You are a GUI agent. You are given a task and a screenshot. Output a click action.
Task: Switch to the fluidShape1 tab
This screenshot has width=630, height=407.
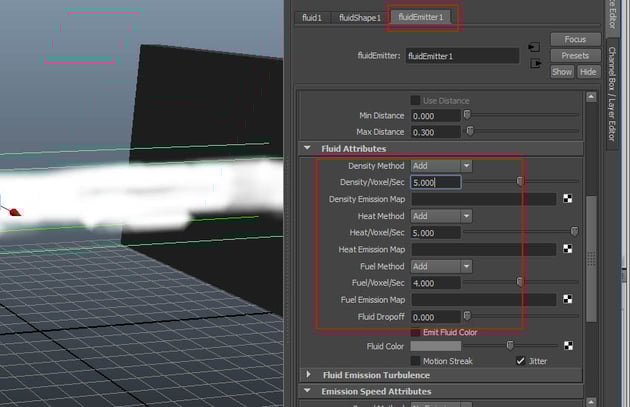pyautogui.click(x=360, y=18)
